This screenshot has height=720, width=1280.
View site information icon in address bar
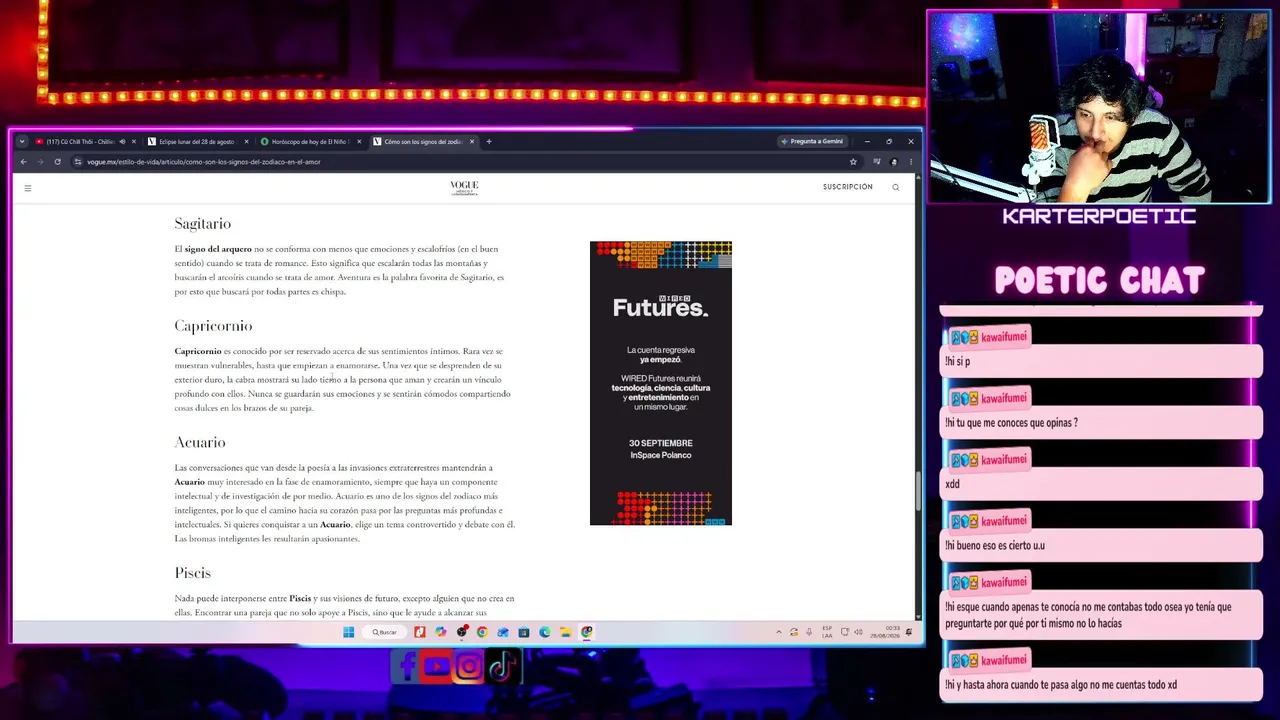pyautogui.click(x=78, y=162)
